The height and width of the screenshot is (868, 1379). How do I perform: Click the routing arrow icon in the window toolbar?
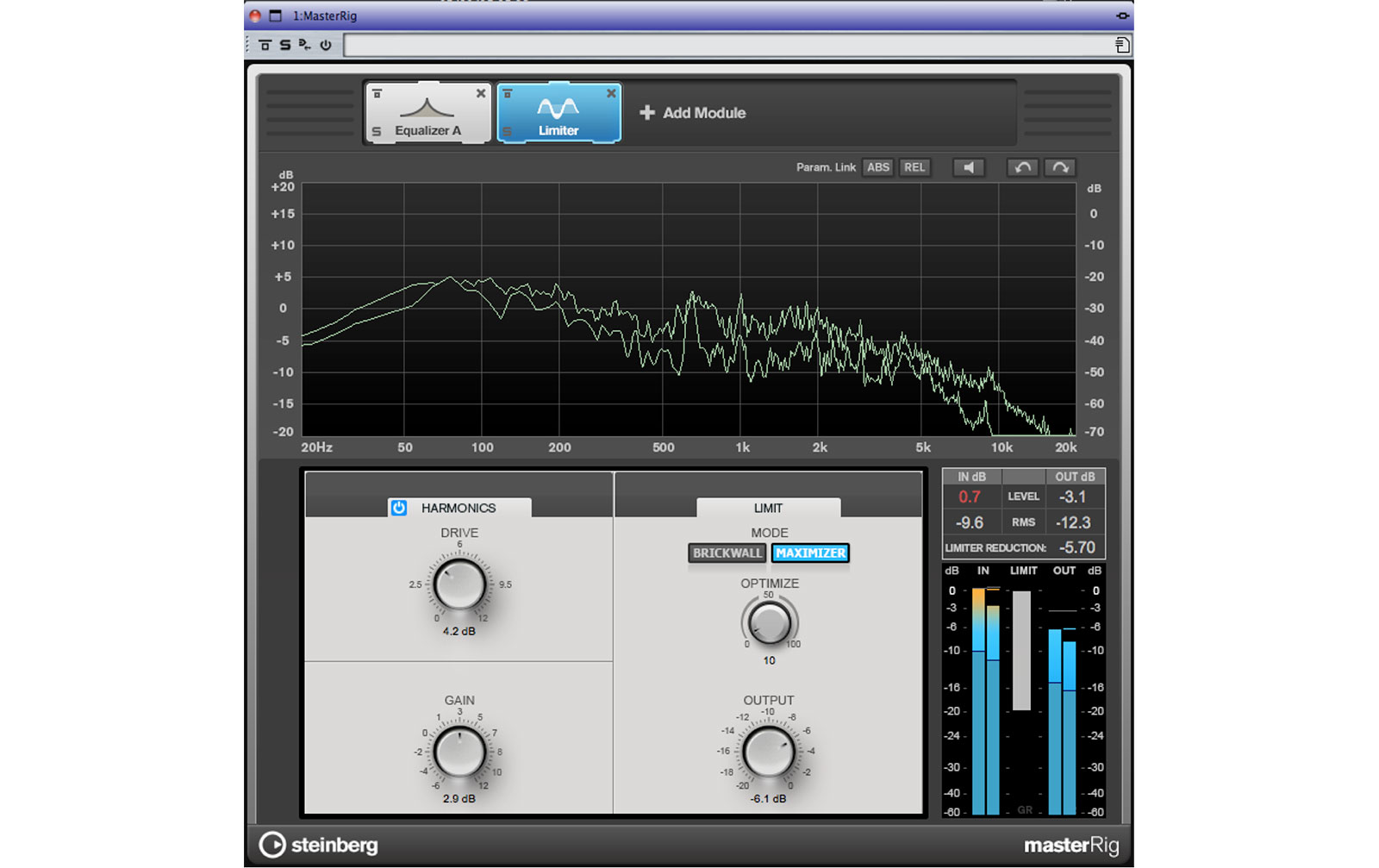click(305, 45)
